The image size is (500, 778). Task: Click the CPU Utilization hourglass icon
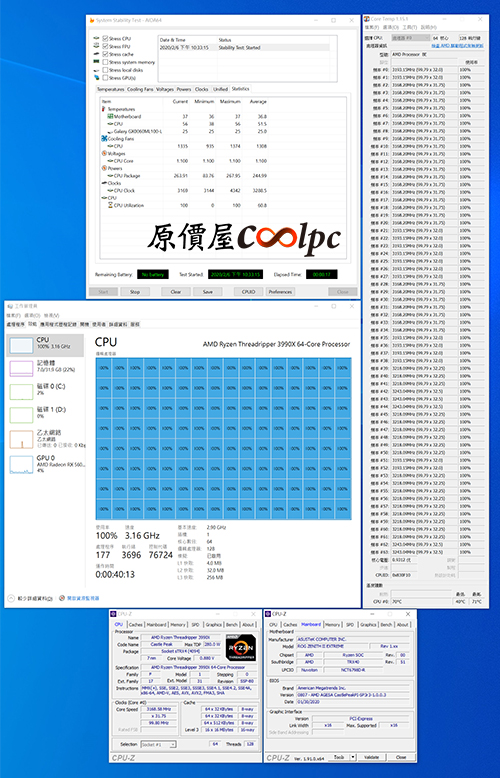click(x=111, y=205)
